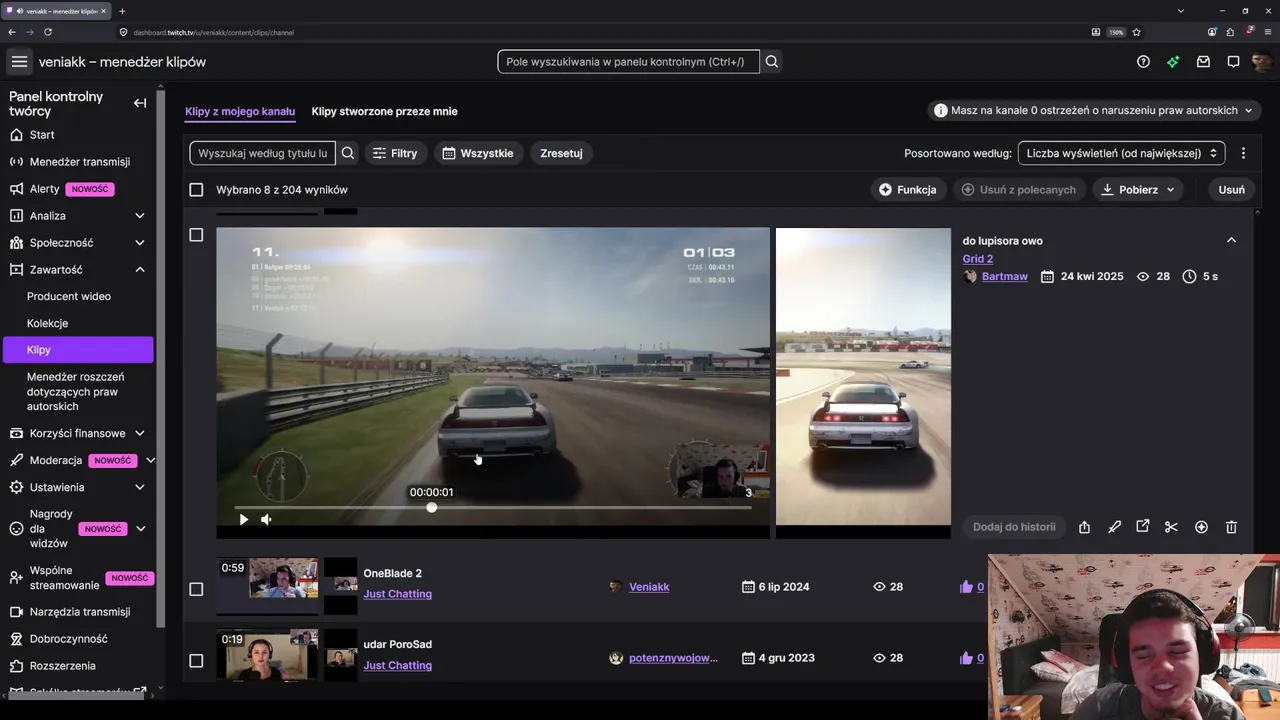Open the sort order dropdown

pos(1121,153)
